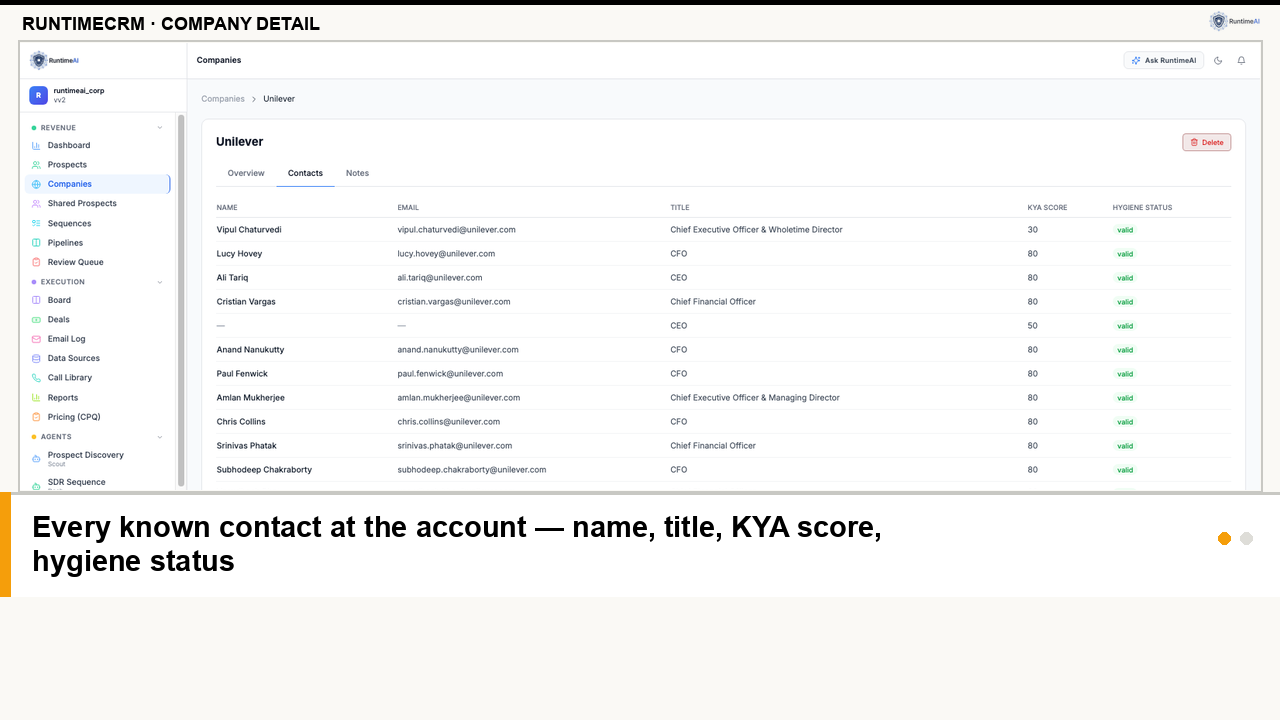Select contact Lucy Hovey
Viewport: 1280px width, 720px height.
240,254
